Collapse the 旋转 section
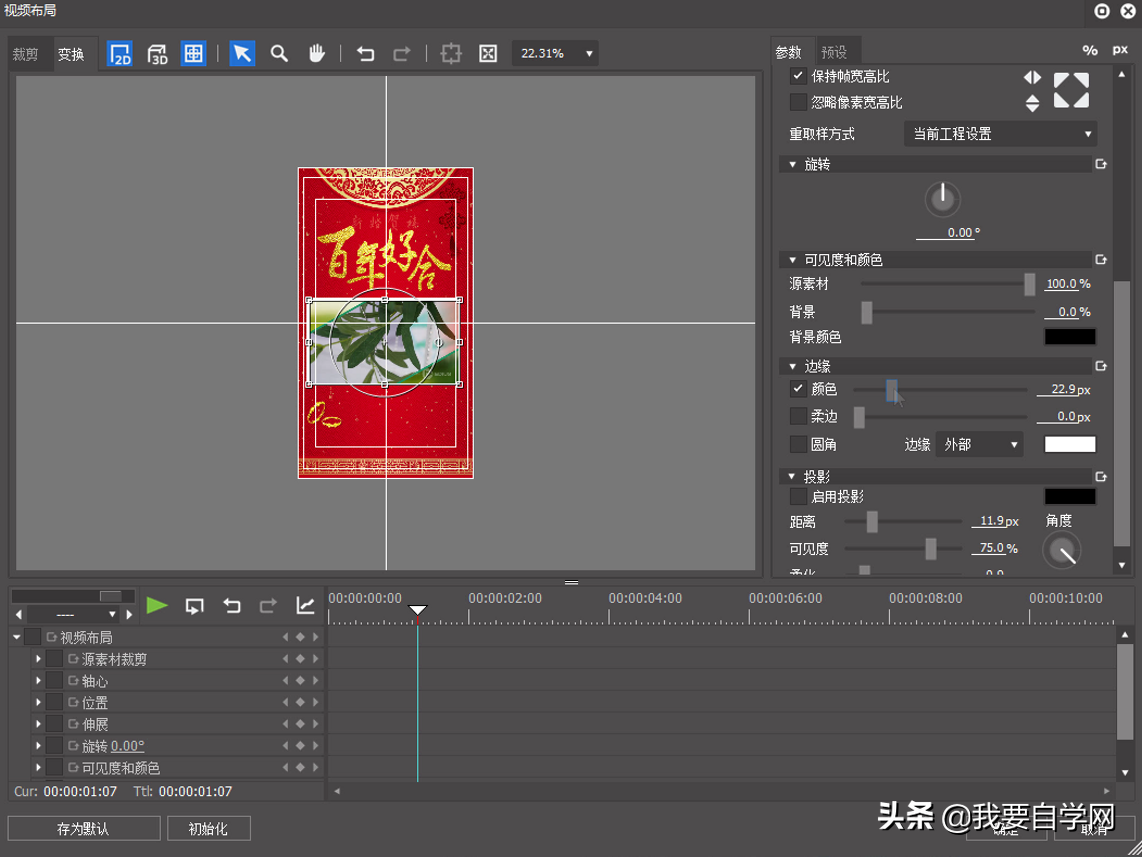 tap(792, 165)
